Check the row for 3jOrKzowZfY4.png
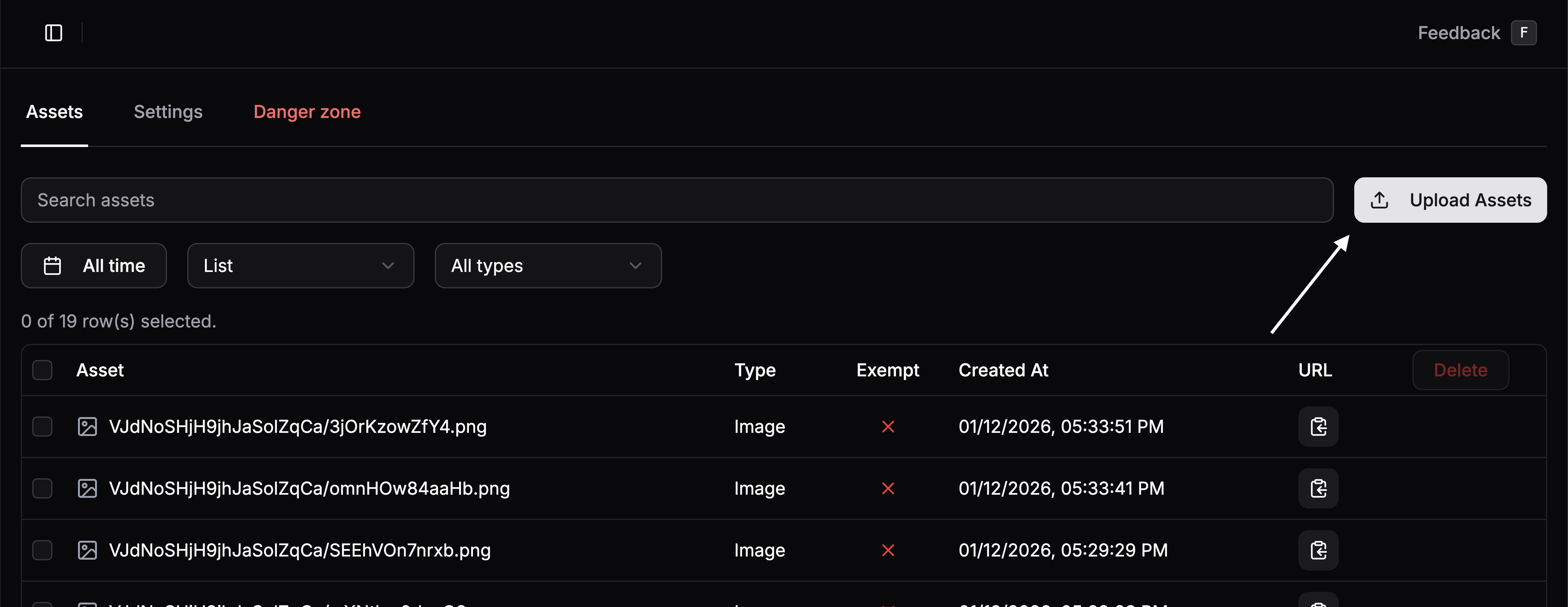 click(x=42, y=426)
